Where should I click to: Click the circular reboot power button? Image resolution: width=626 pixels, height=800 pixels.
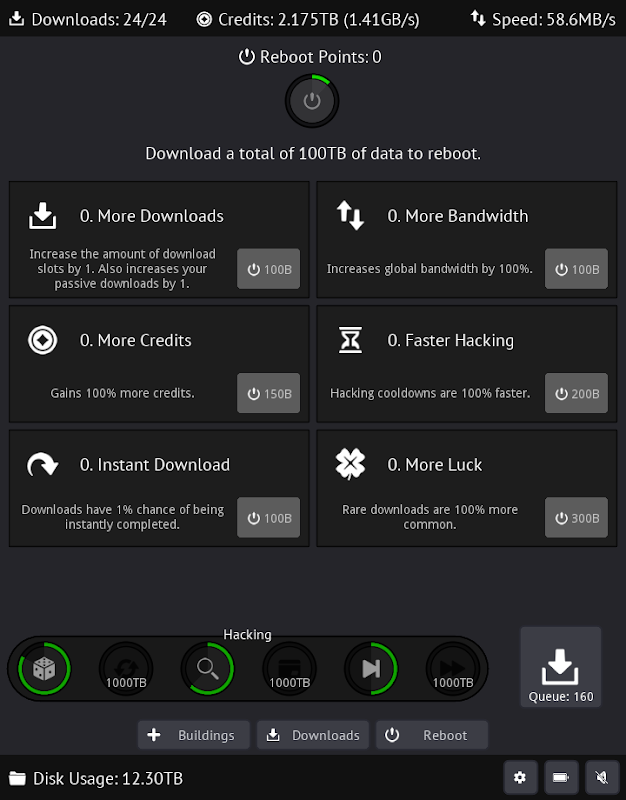point(312,101)
